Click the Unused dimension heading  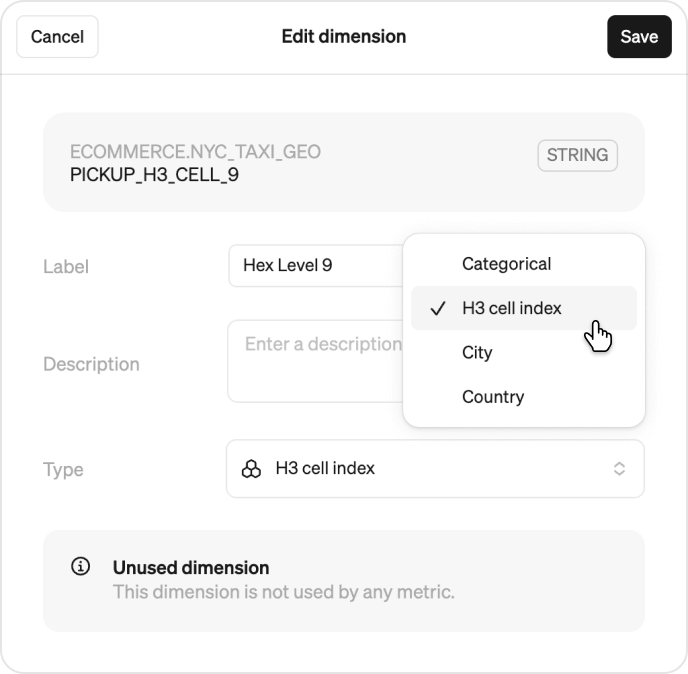[191, 567]
